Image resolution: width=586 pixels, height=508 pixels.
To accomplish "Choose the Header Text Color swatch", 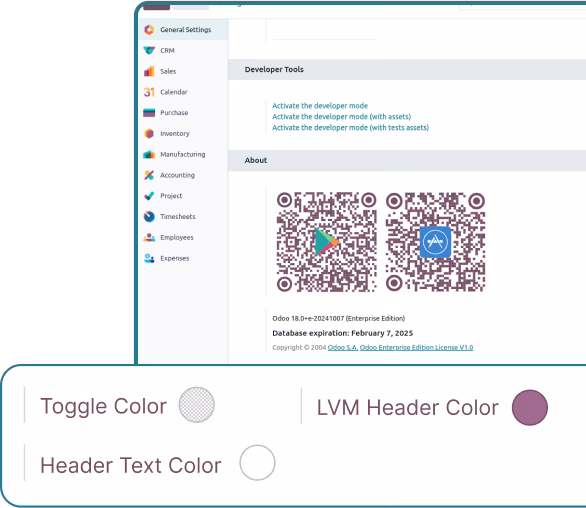I will coord(257,462).
